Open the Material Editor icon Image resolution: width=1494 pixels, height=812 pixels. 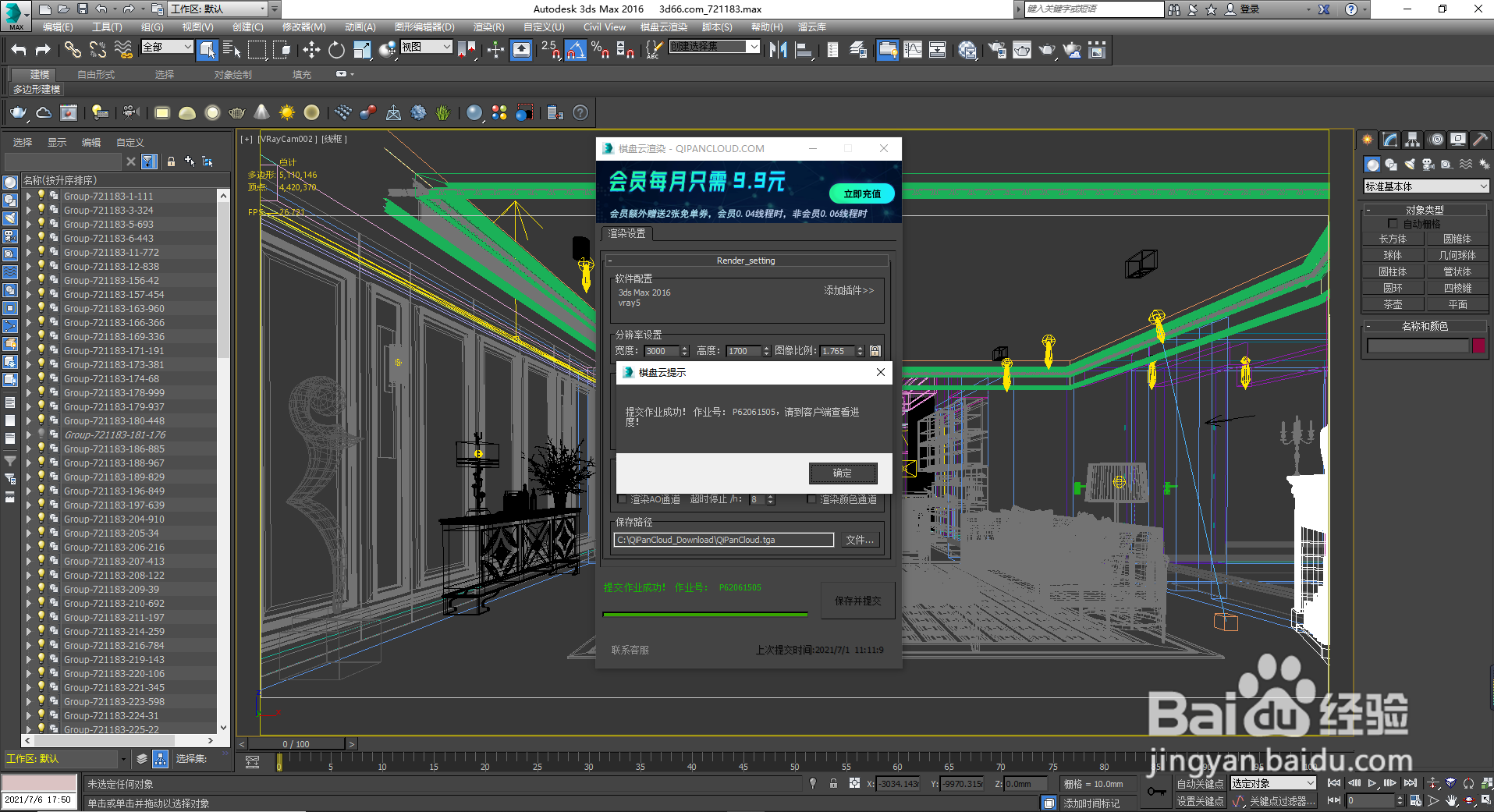(x=967, y=51)
